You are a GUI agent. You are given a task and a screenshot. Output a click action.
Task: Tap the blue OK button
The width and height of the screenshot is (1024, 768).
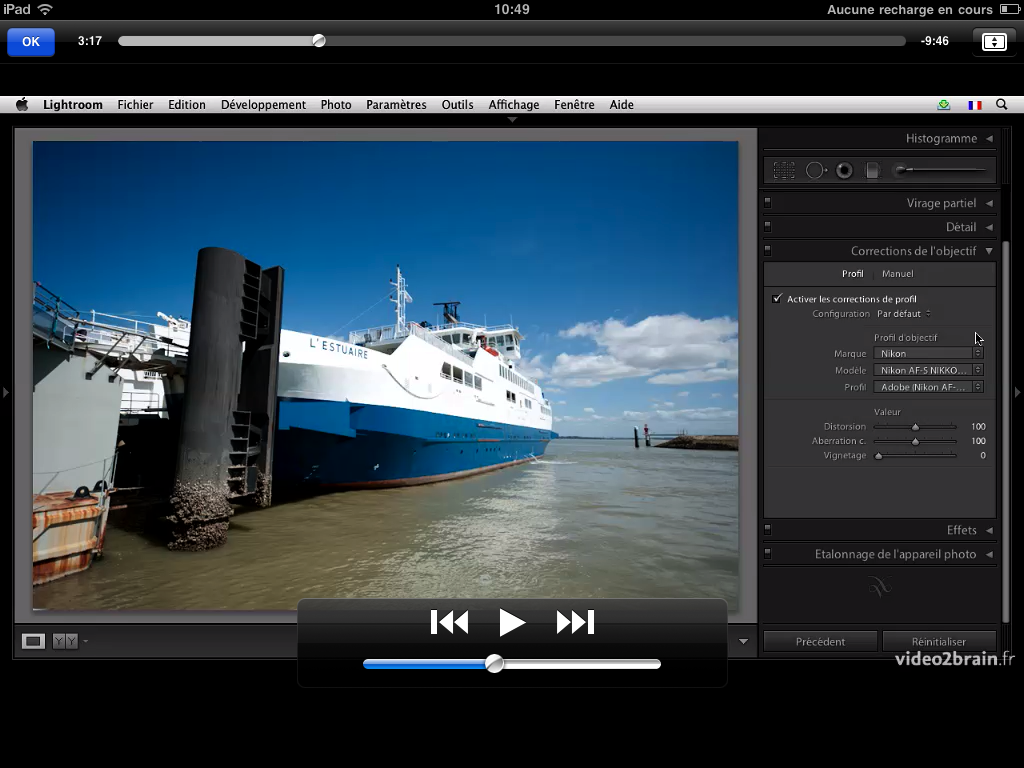[31, 42]
